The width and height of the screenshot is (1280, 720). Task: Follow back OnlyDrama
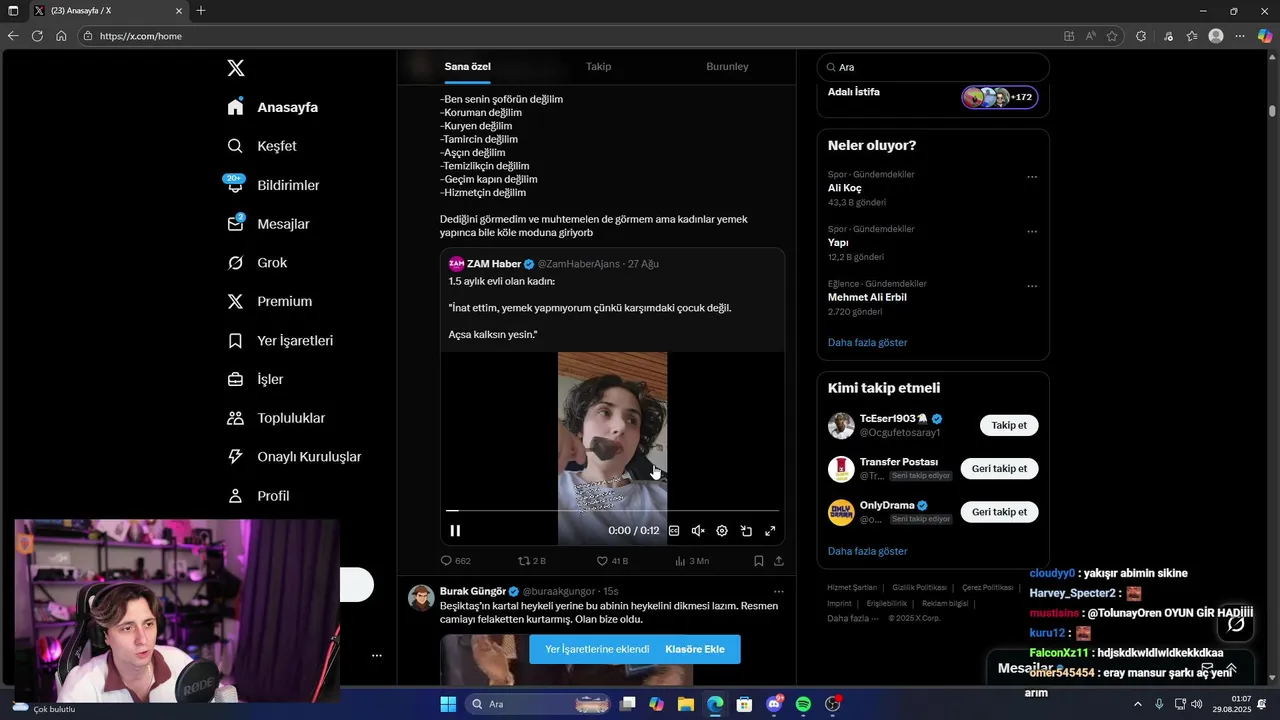(x=999, y=511)
